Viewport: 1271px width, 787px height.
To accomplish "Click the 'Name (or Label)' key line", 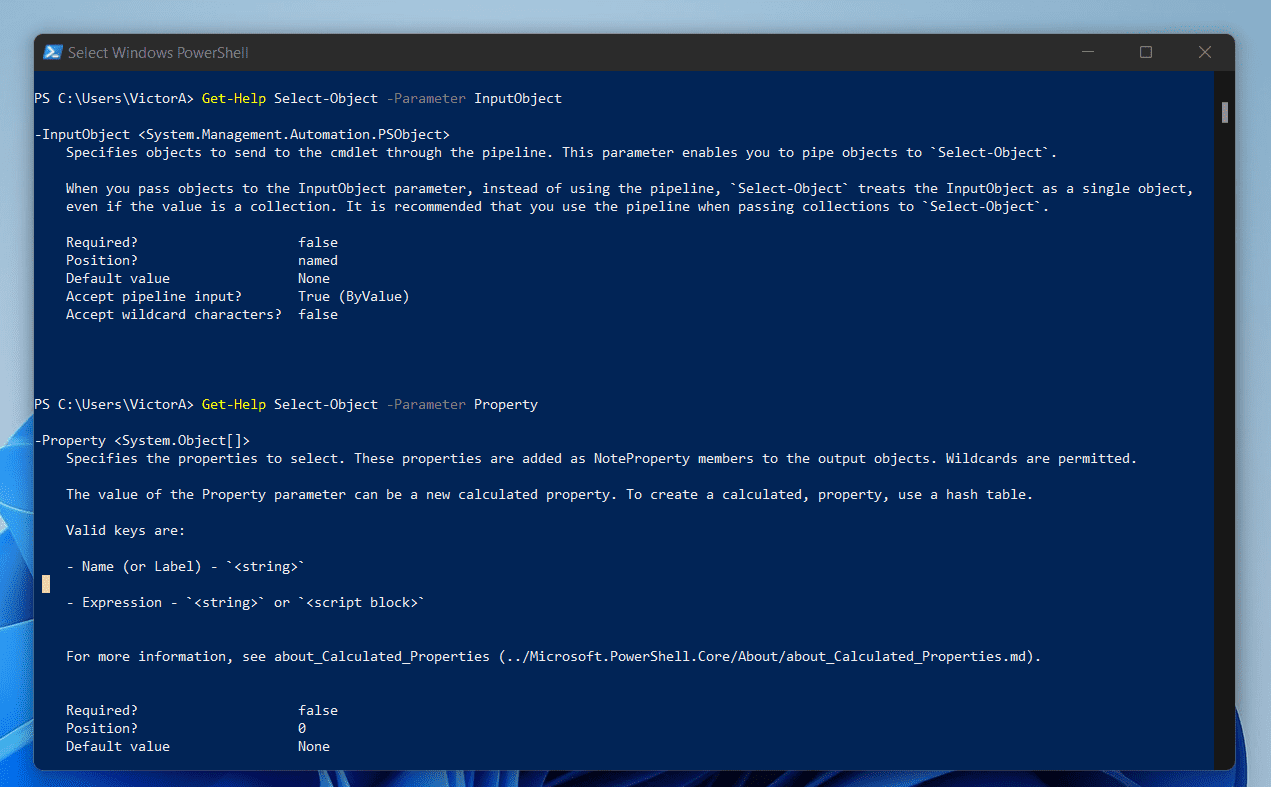I will pos(184,566).
